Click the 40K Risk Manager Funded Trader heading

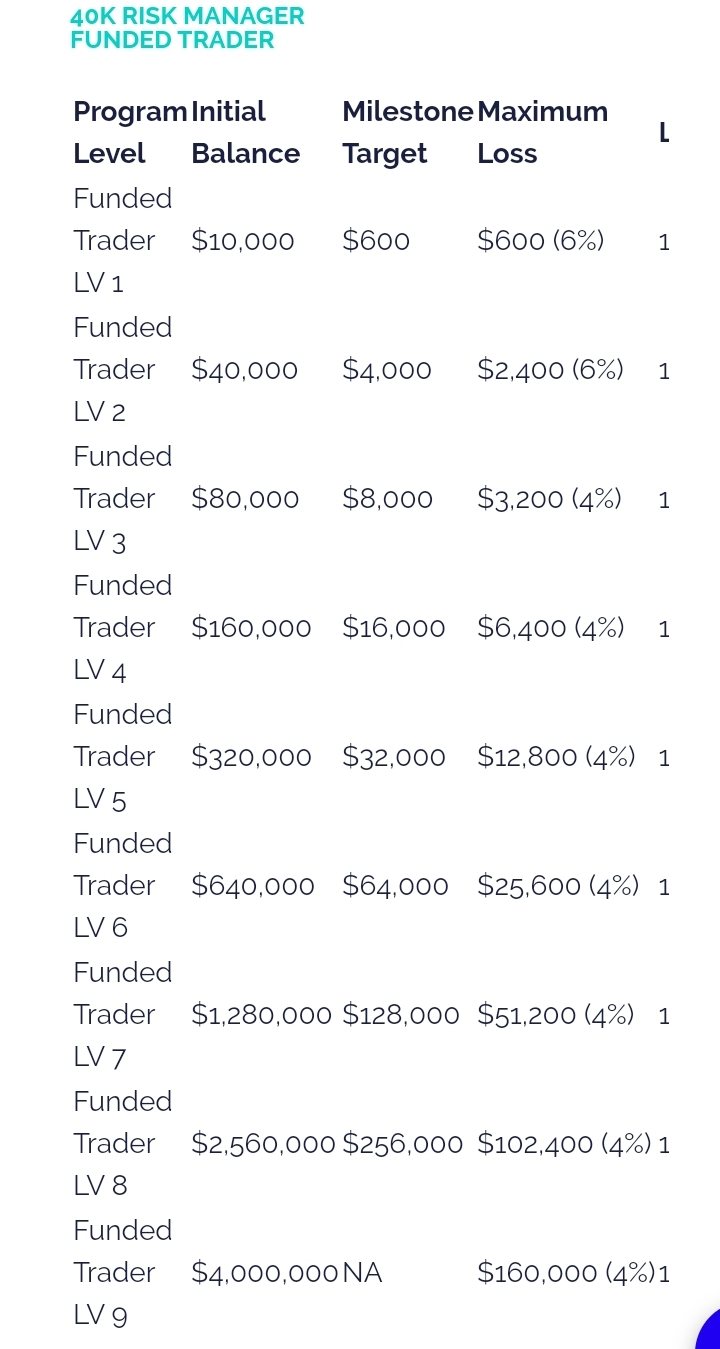coord(187,28)
